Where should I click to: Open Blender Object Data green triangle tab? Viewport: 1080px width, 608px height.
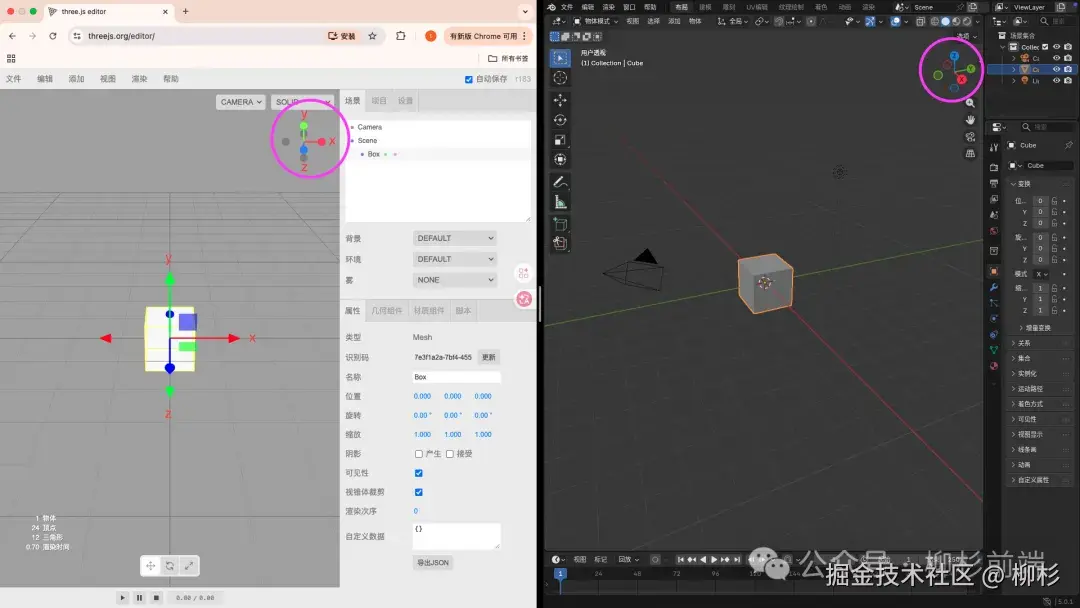pyautogui.click(x=994, y=350)
